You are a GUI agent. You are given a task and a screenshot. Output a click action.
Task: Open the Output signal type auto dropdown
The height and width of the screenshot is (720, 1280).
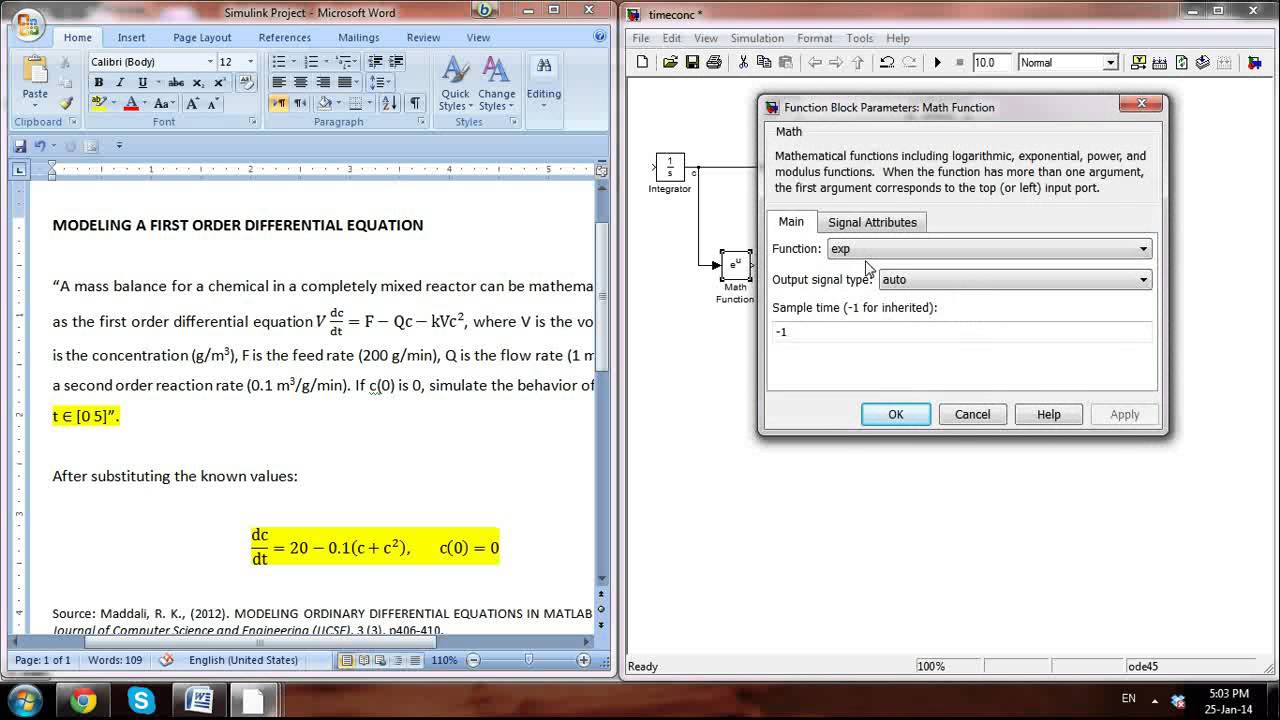(x=1015, y=280)
